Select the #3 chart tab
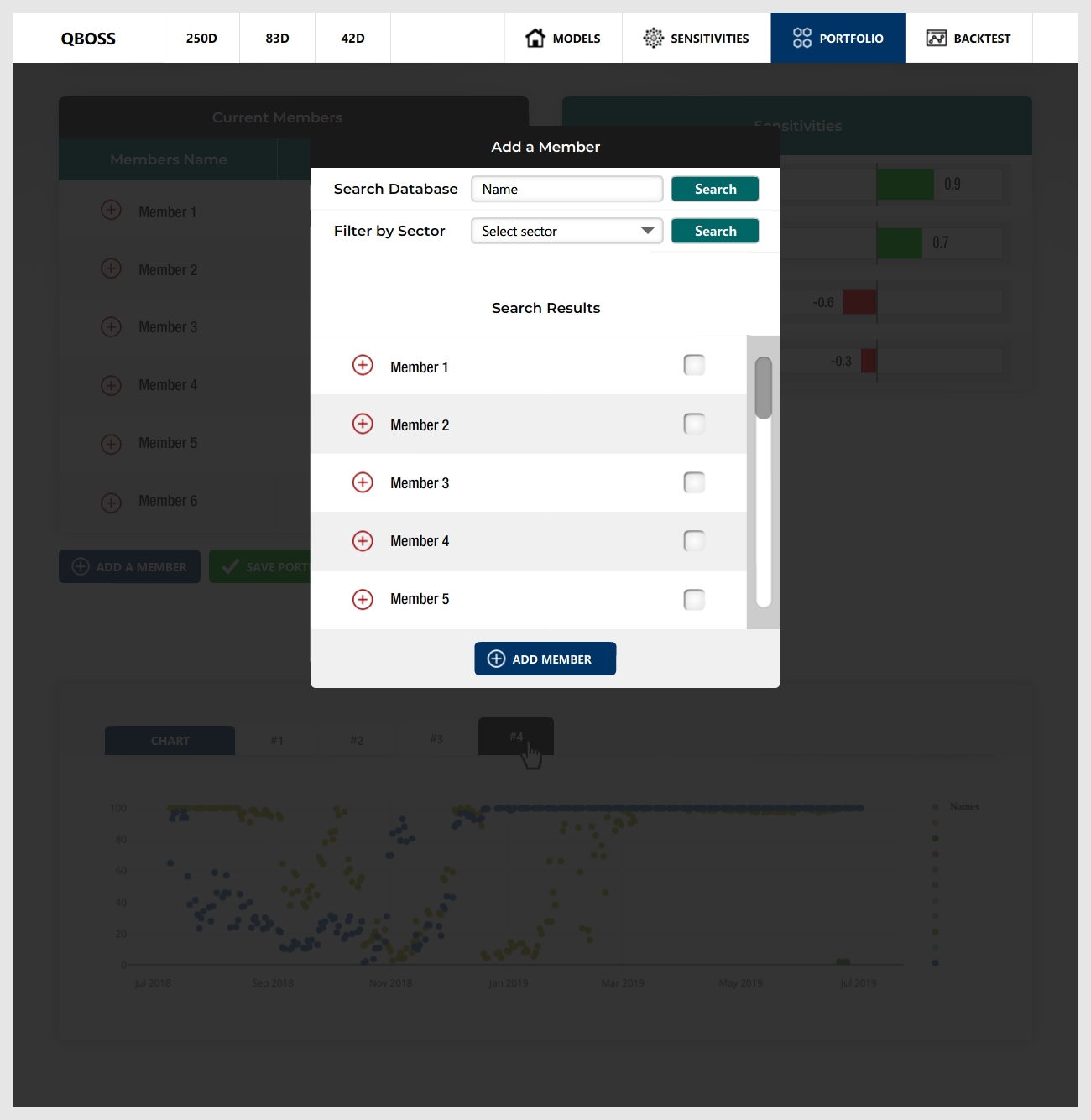The height and width of the screenshot is (1120, 1091). pos(436,738)
